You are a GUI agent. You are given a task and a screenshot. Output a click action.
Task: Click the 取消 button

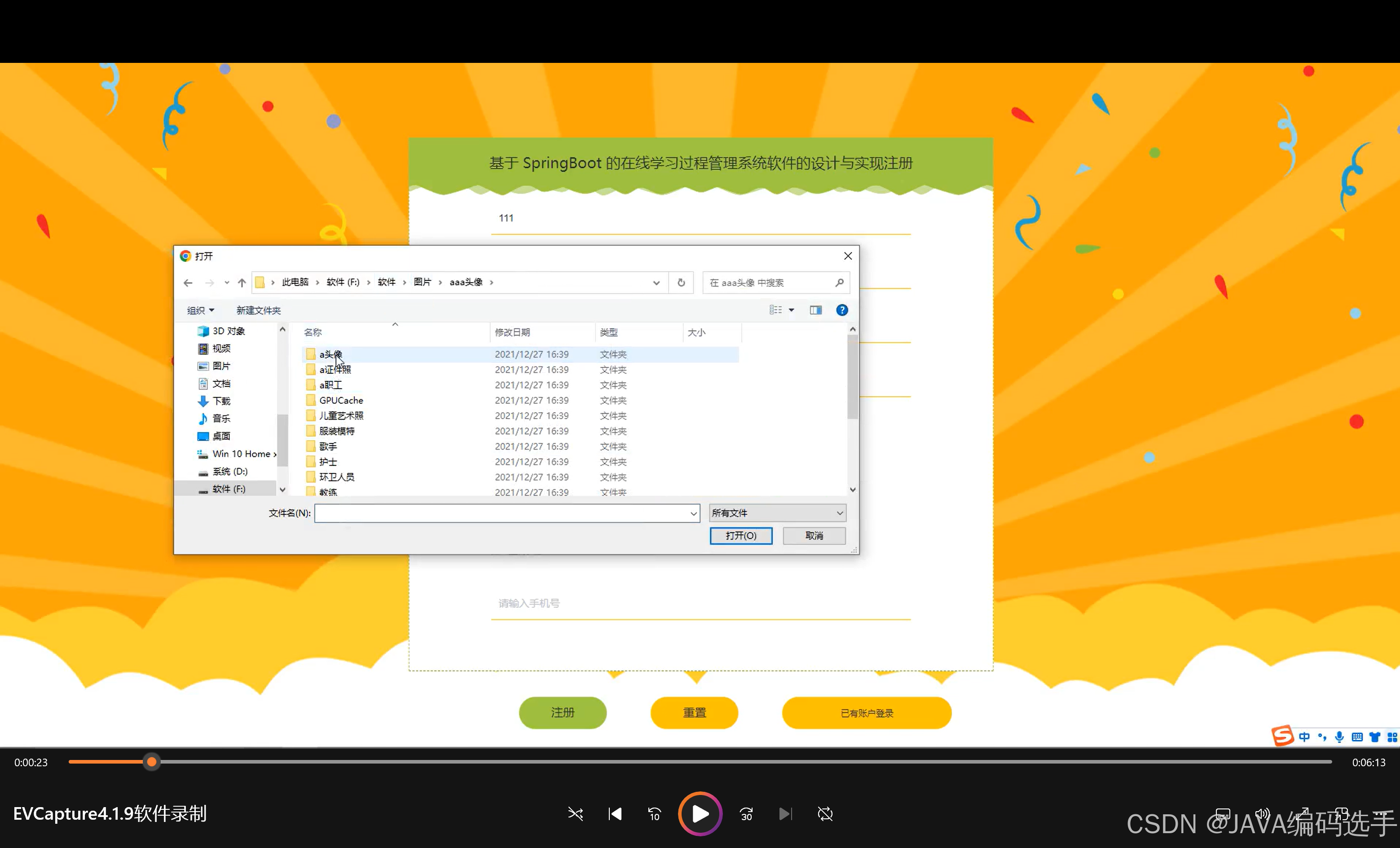pyautogui.click(x=814, y=536)
